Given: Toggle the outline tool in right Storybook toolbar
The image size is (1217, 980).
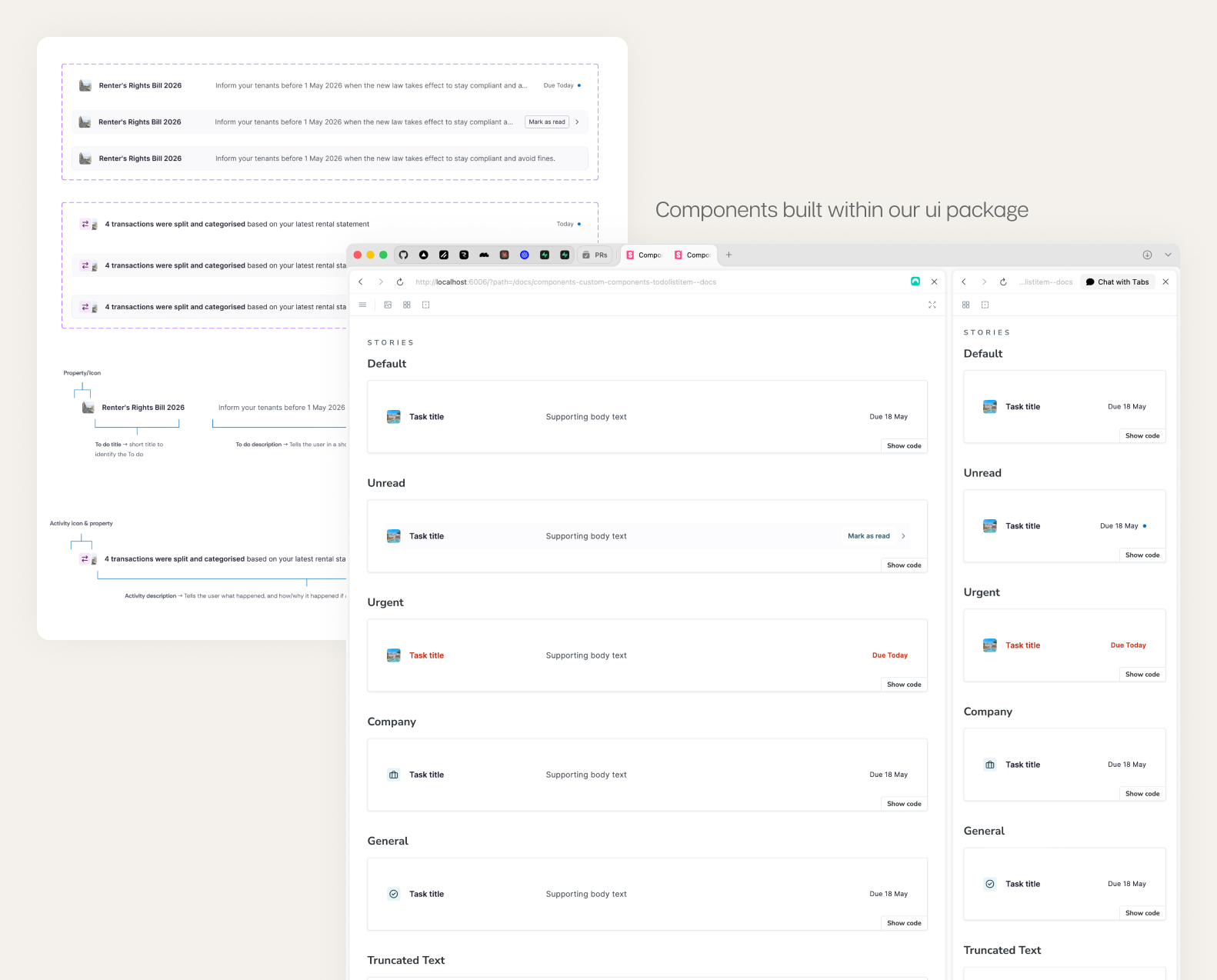Looking at the screenshot, I should coord(985,305).
